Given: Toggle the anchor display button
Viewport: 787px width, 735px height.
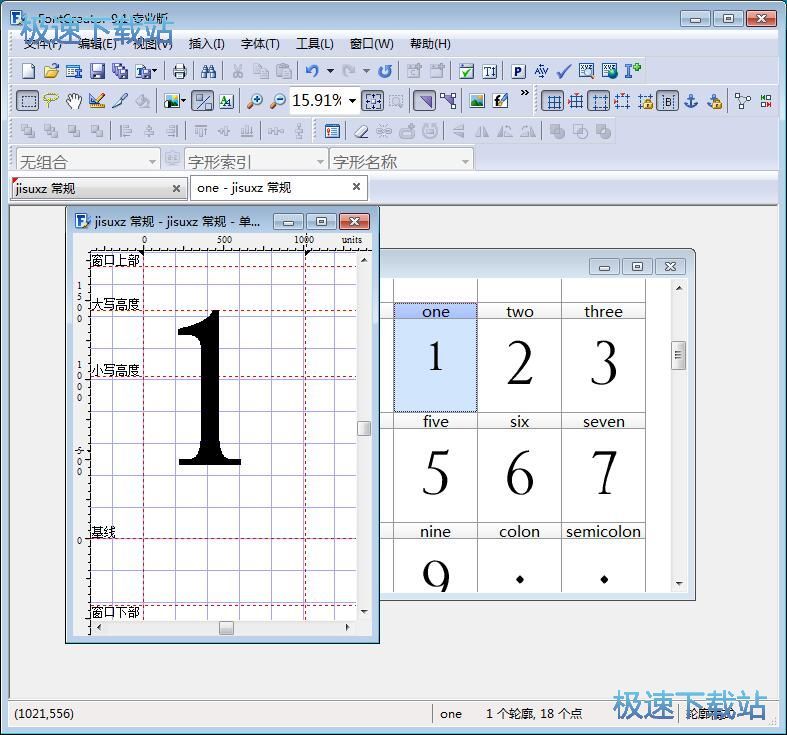Looking at the screenshot, I should point(690,101).
